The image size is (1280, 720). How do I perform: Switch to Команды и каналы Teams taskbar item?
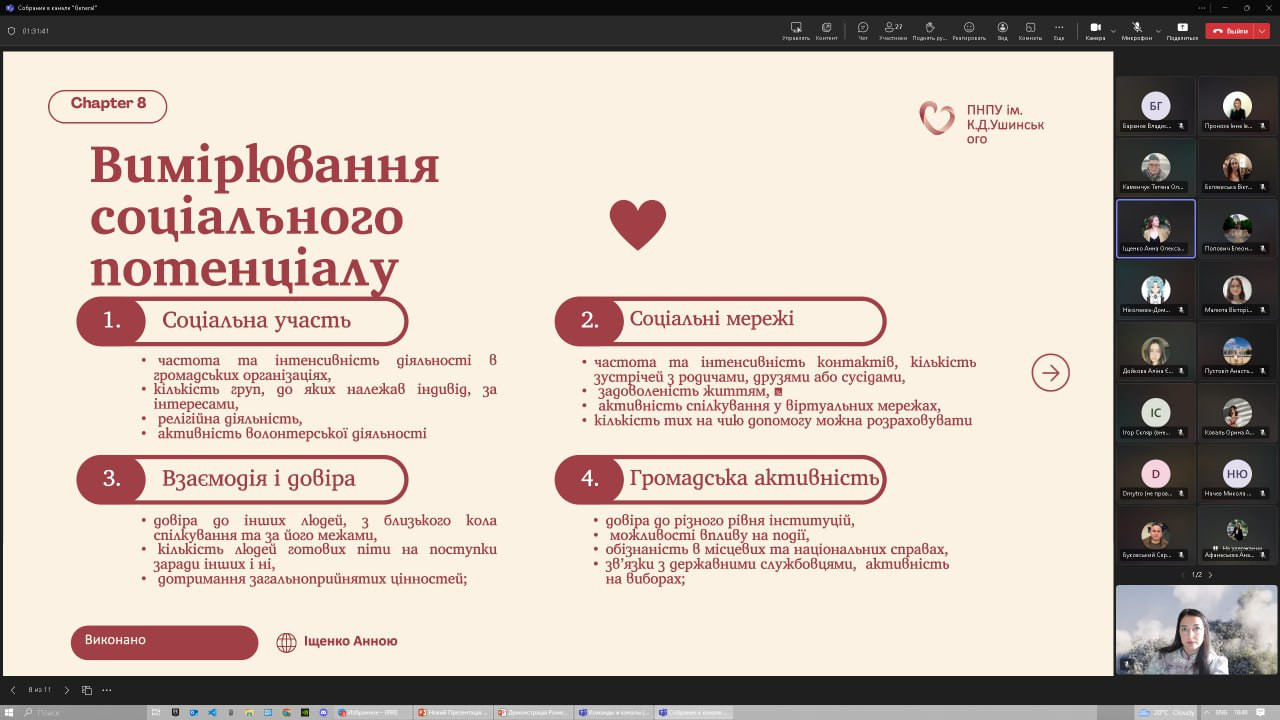(x=612, y=712)
